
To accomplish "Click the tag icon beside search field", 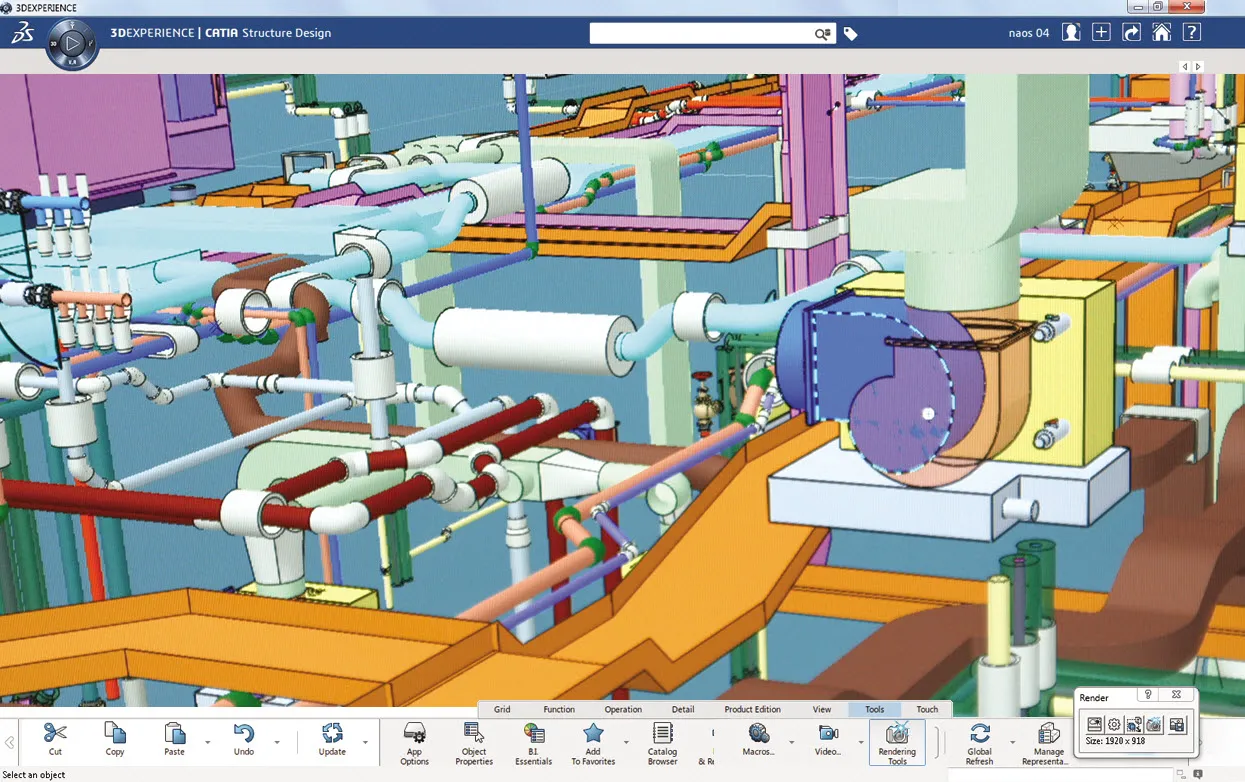I will point(850,34).
